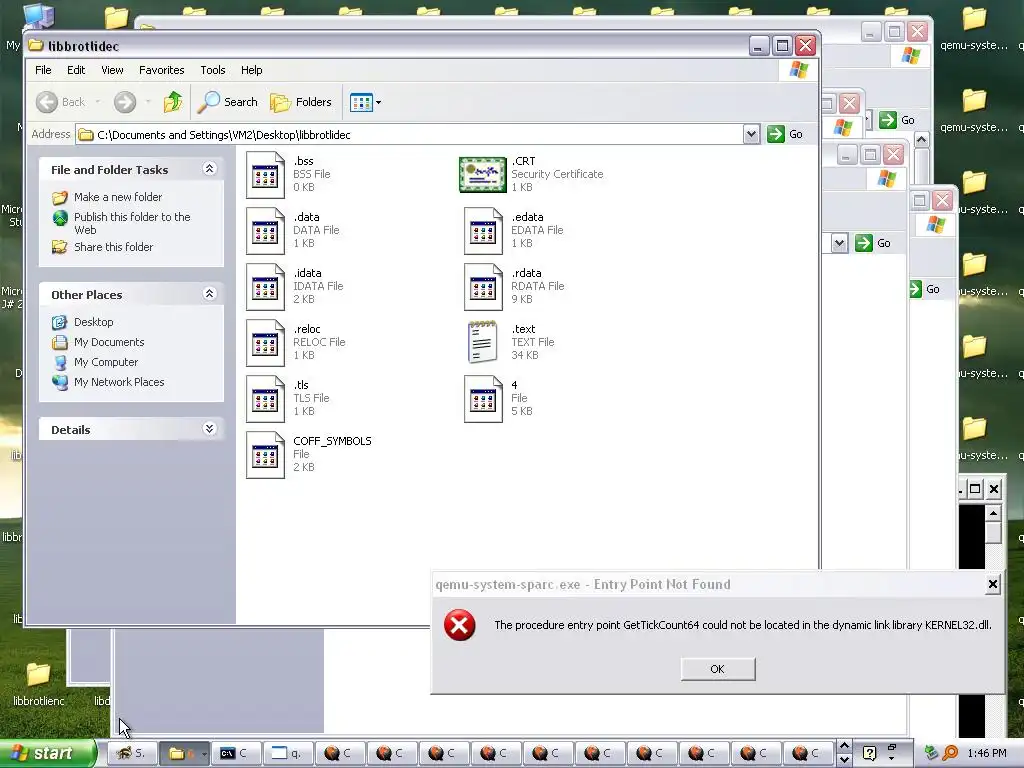Click scroll up arrow in black console window

993,513
